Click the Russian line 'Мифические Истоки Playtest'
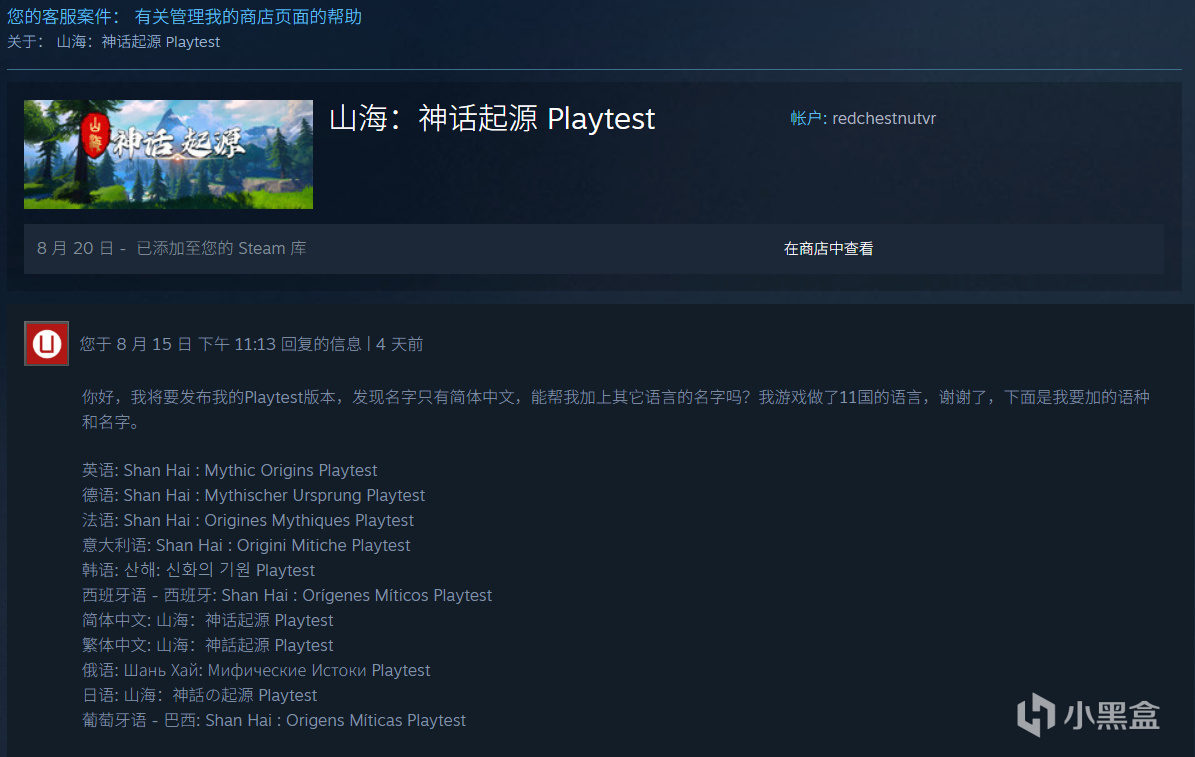The width and height of the screenshot is (1195, 757). coord(319,670)
